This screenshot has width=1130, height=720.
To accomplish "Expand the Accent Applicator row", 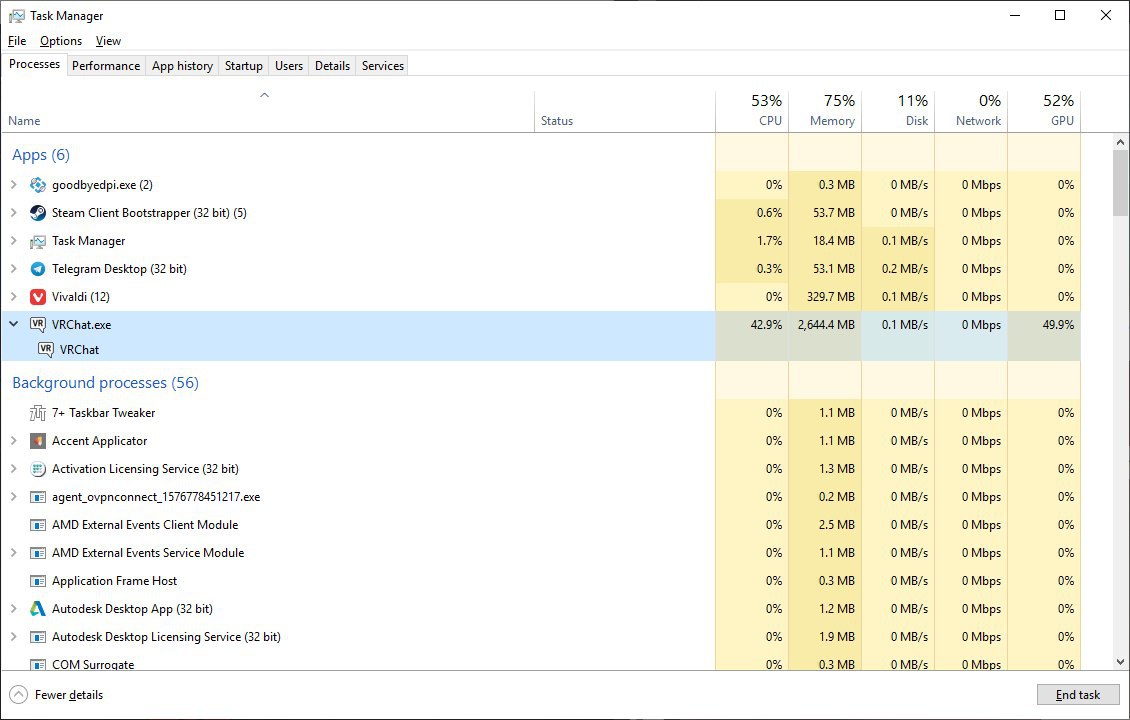I will coord(14,441).
